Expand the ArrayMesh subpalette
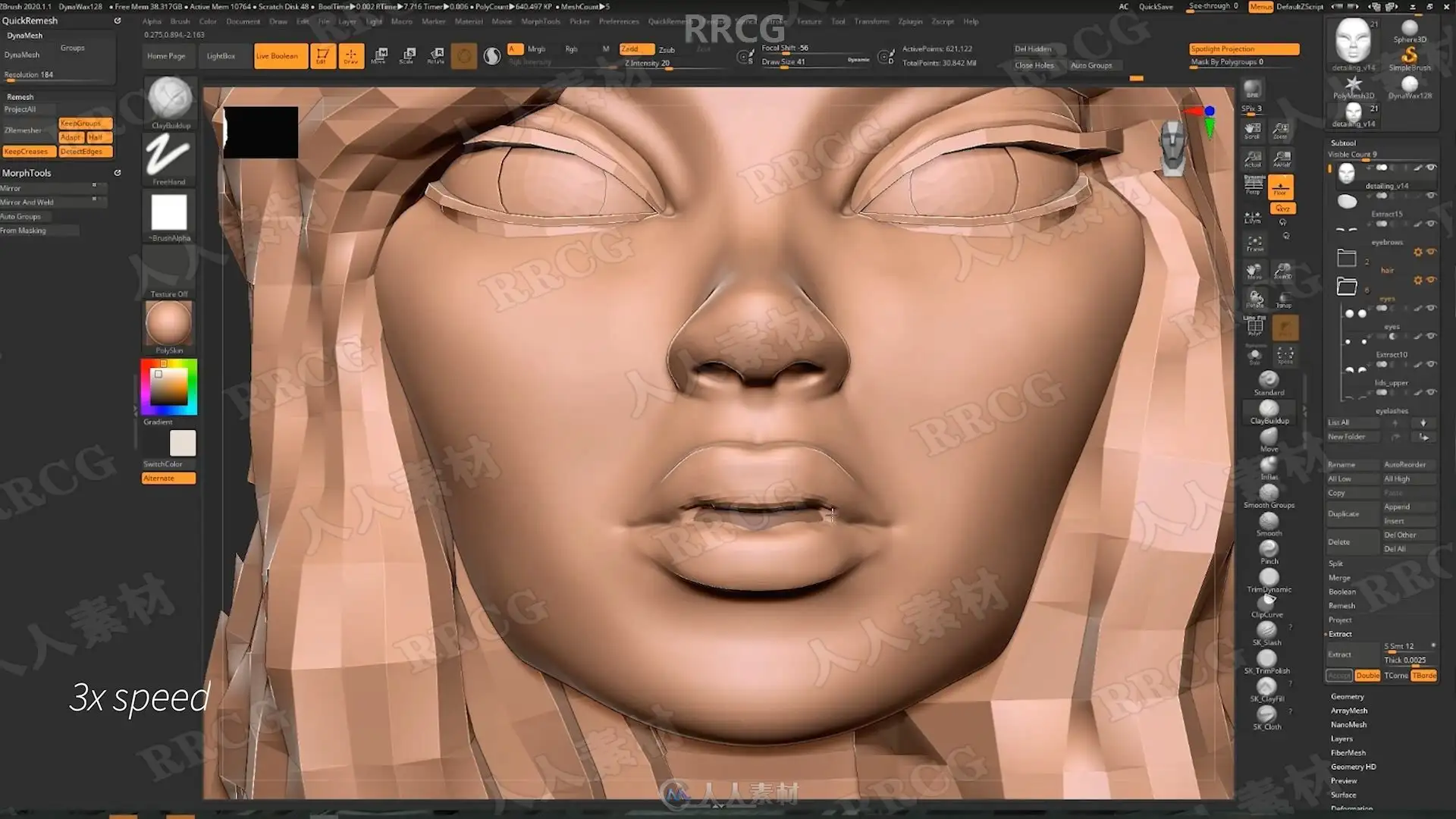Viewport: 1456px width, 819px height. pyautogui.click(x=1349, y=711)
